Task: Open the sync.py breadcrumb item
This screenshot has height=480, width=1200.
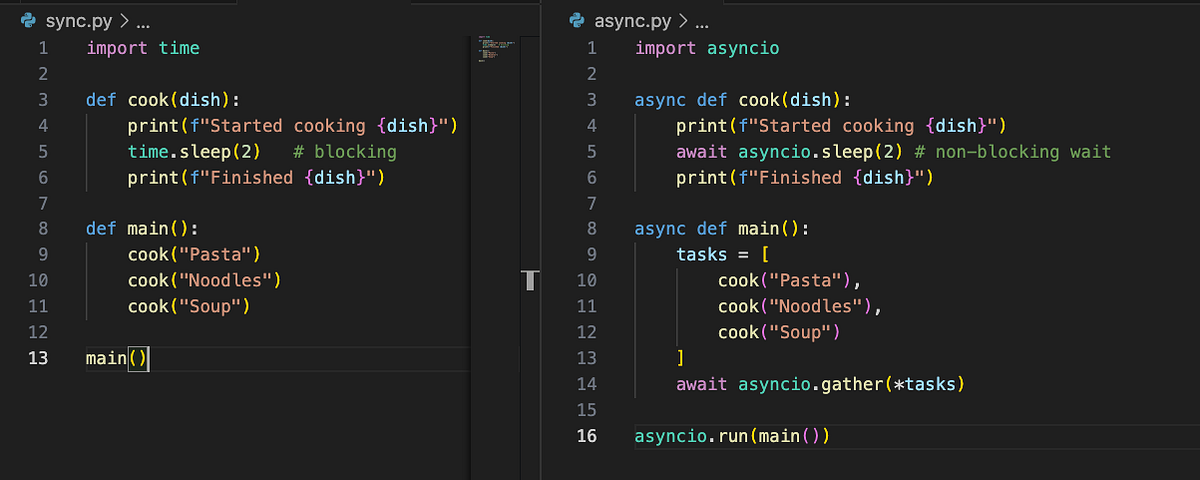Action: coord(78,20)
